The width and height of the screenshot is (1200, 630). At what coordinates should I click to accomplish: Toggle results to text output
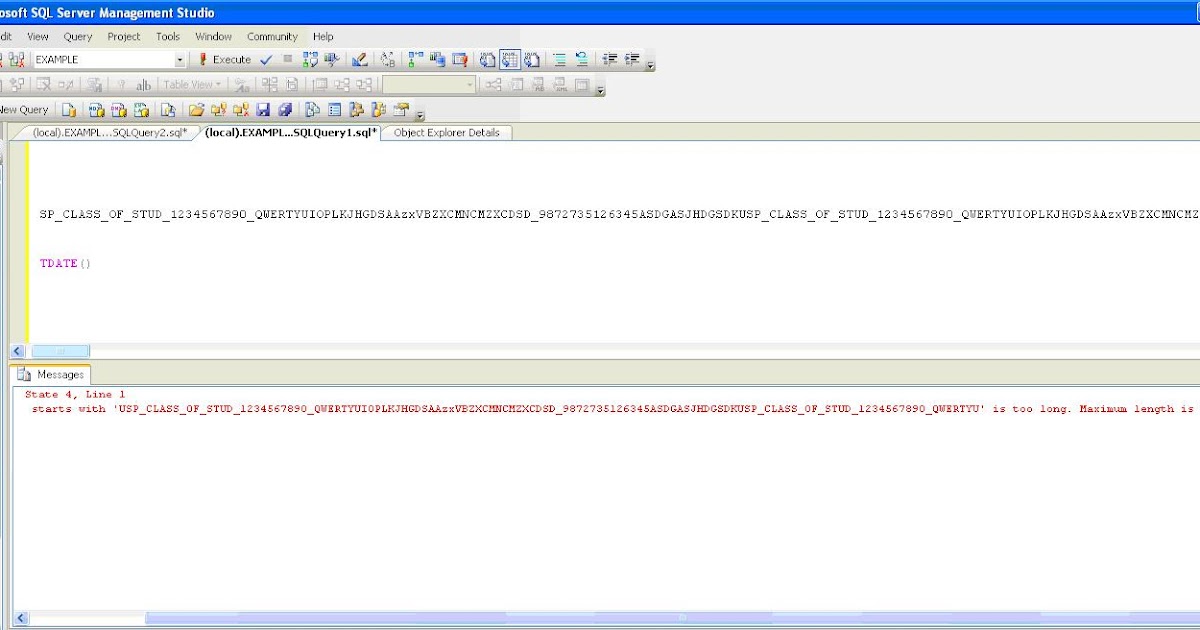point(486,59)
